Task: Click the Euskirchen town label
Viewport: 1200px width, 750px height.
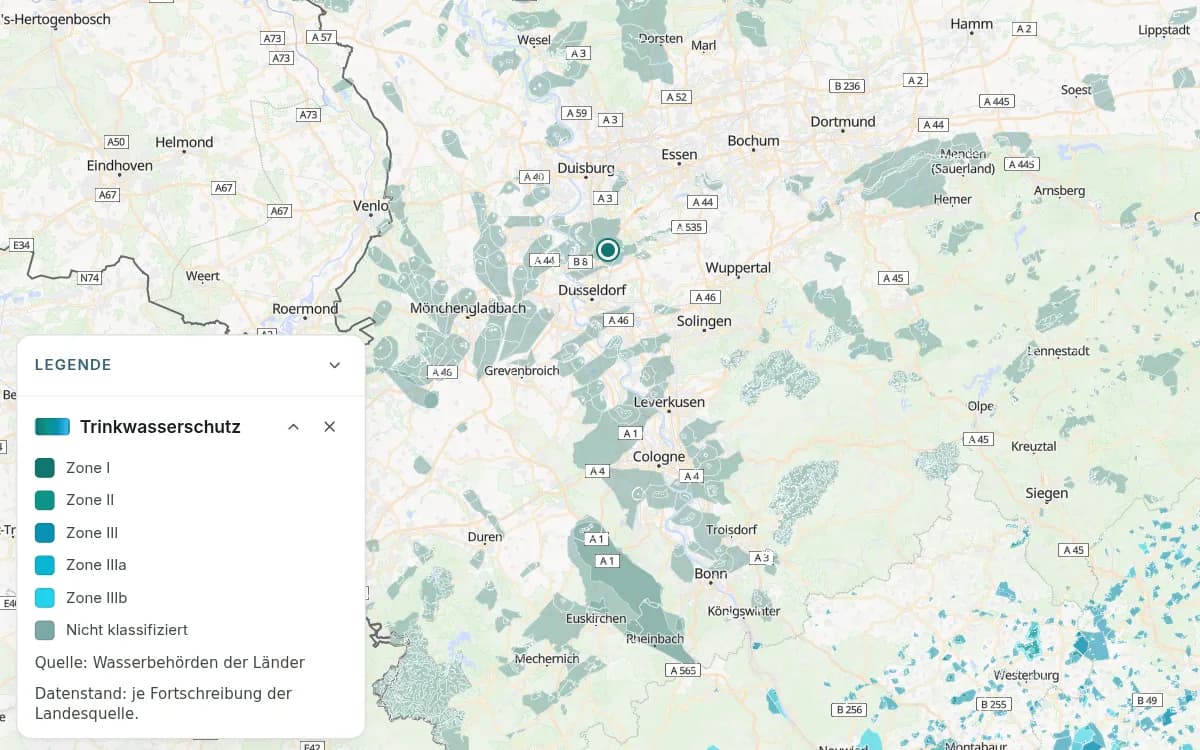Action: click(596, 619)
